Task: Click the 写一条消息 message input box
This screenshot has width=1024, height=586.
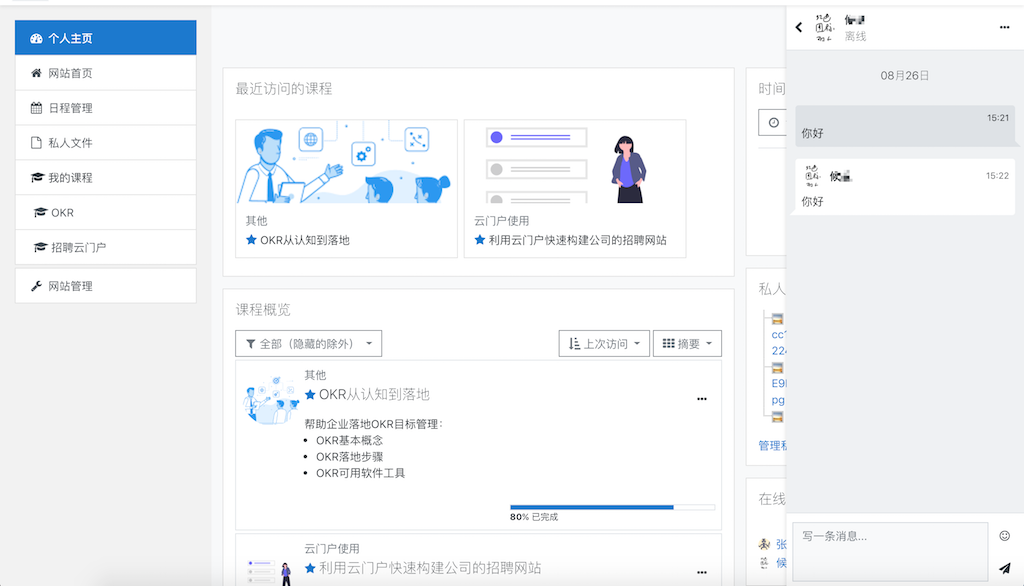Action: (890, 551)
